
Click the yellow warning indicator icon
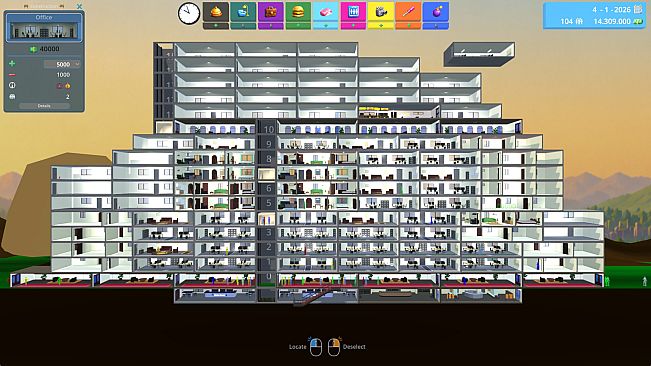68,86
